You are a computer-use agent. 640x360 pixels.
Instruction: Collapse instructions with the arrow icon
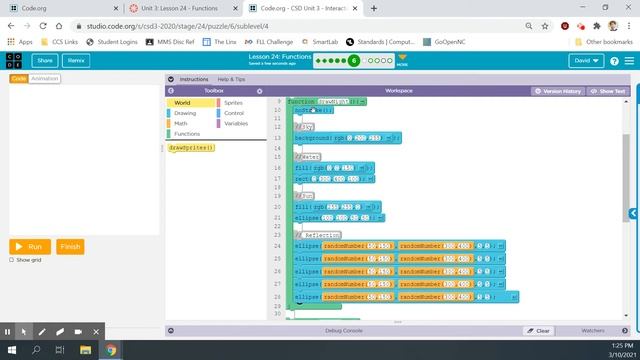point(171,79)
